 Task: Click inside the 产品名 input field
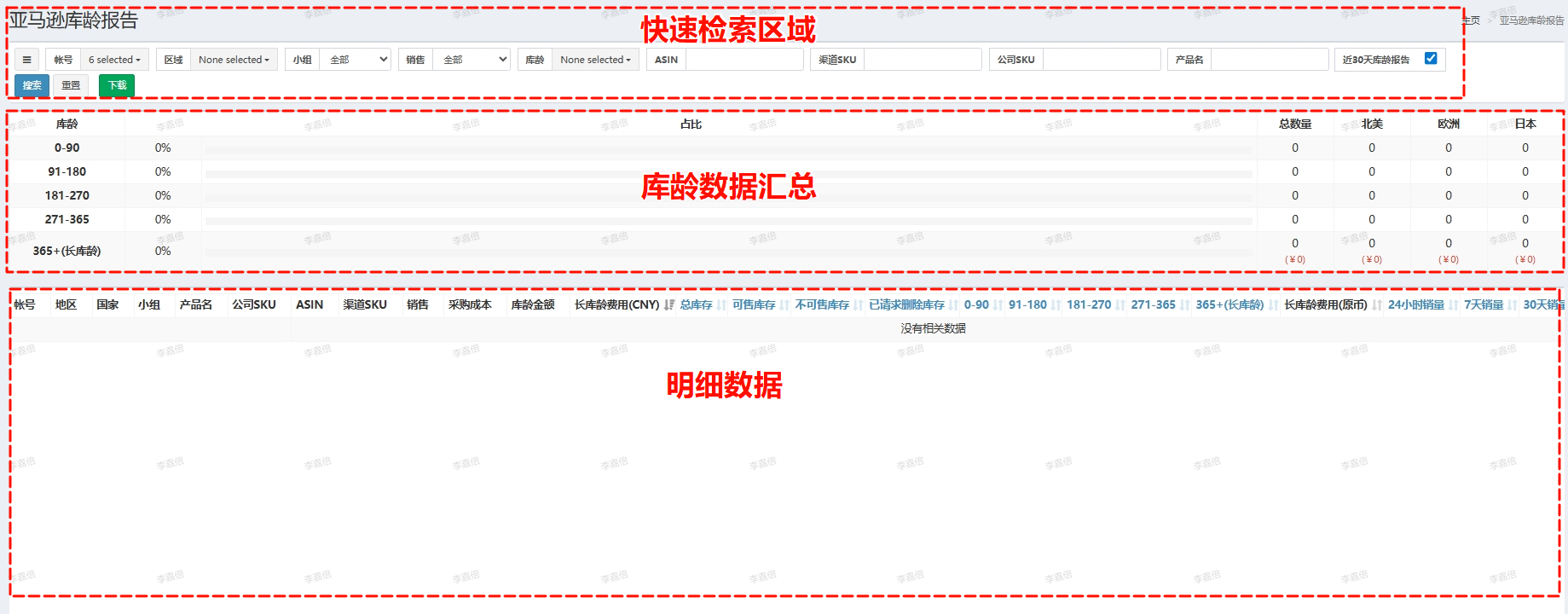tap(1270, 60)
